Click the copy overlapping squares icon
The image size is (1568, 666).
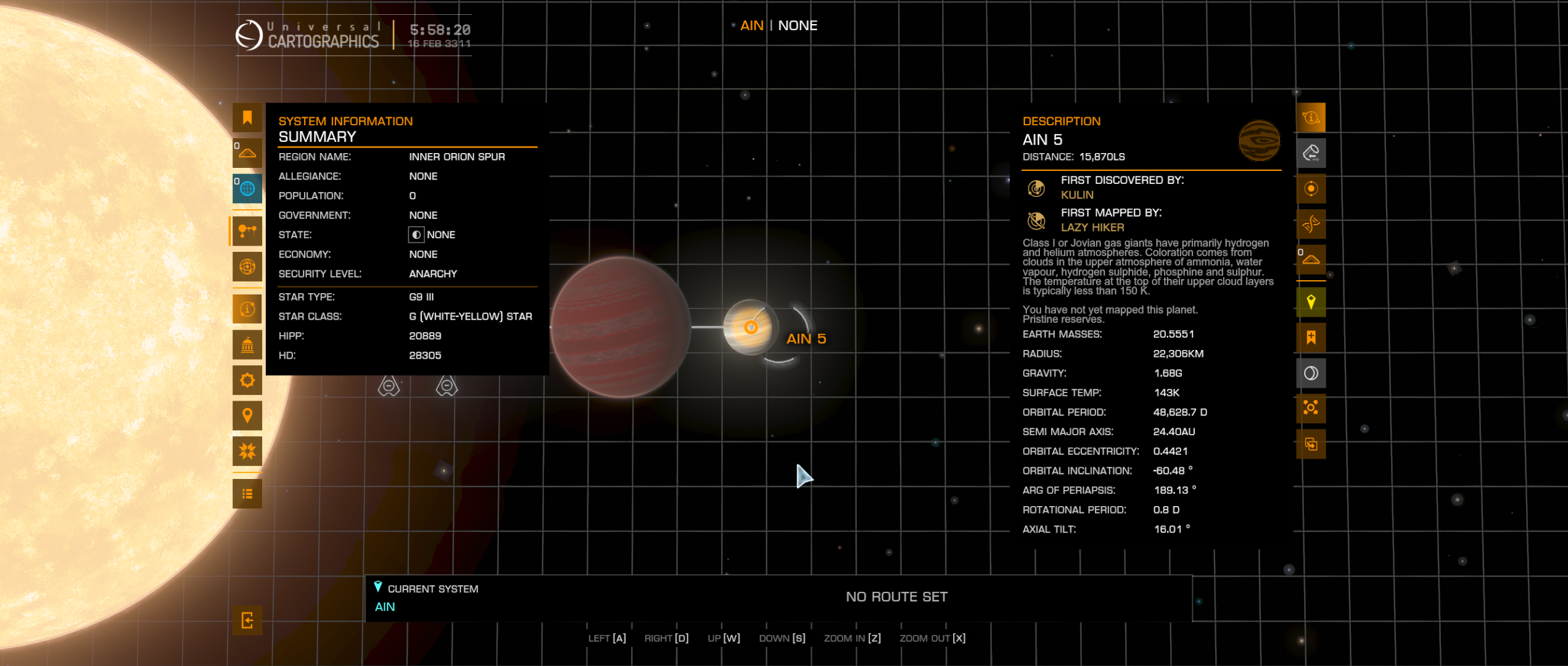tap(1311, 444)
